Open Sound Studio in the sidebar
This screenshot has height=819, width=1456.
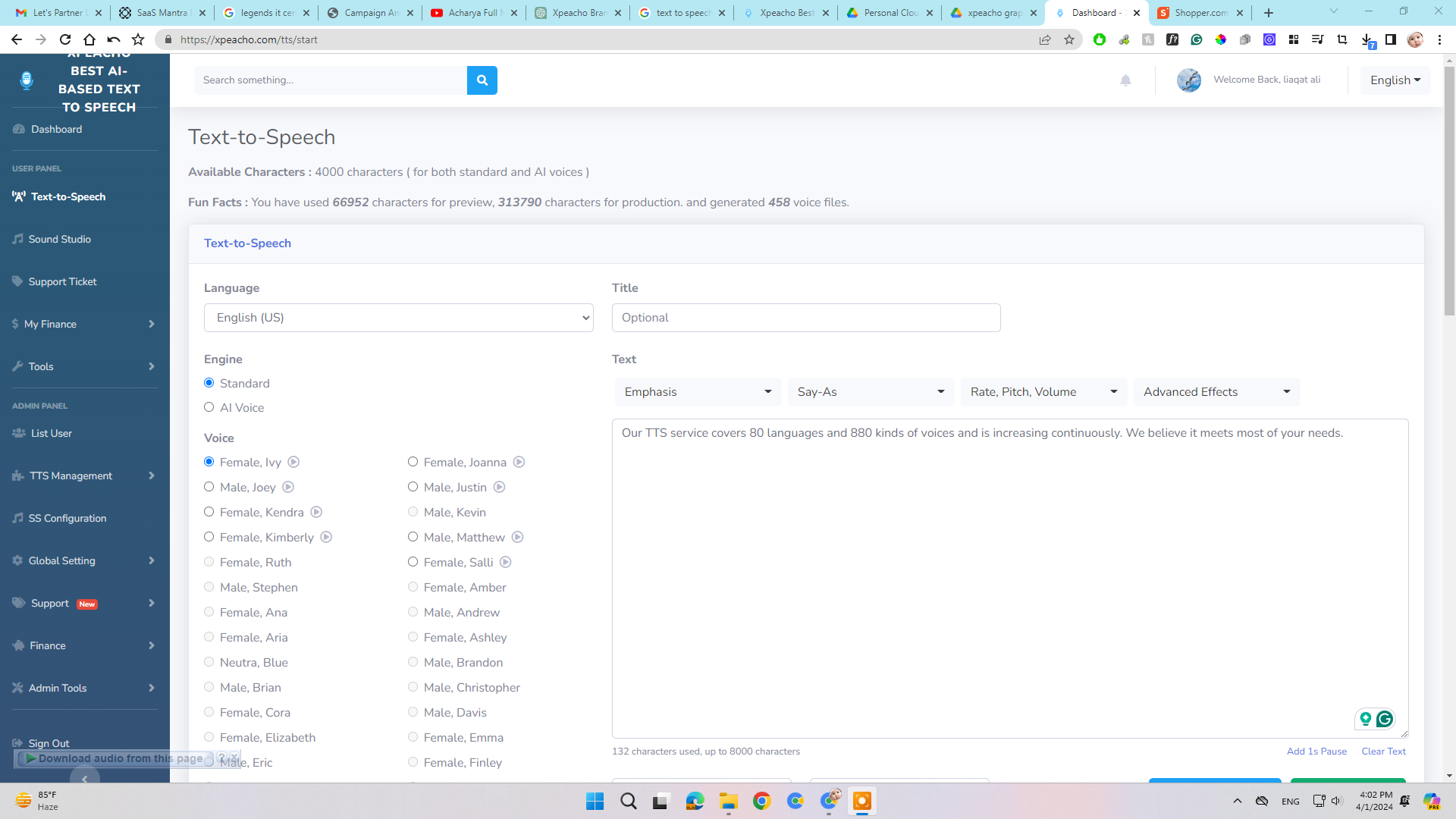(x=59, y=239)
